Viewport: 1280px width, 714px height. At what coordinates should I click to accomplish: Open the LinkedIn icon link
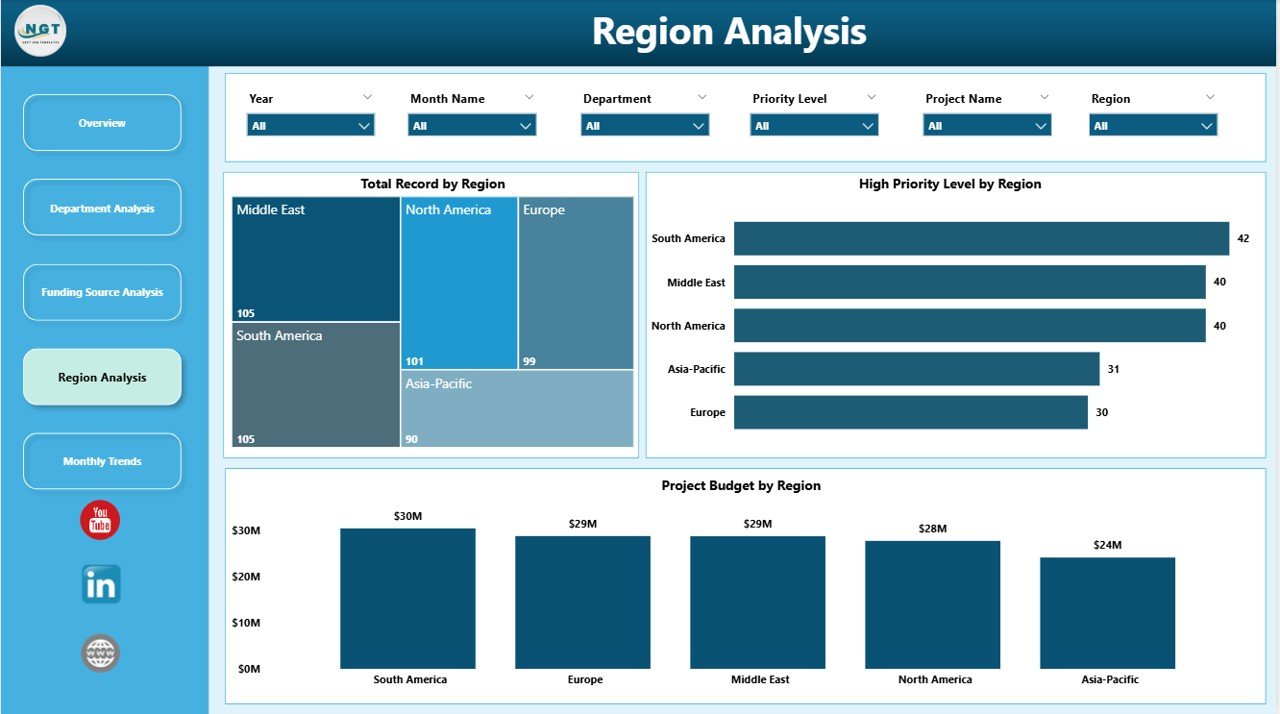pyautogui.click(x=101, y=585)
